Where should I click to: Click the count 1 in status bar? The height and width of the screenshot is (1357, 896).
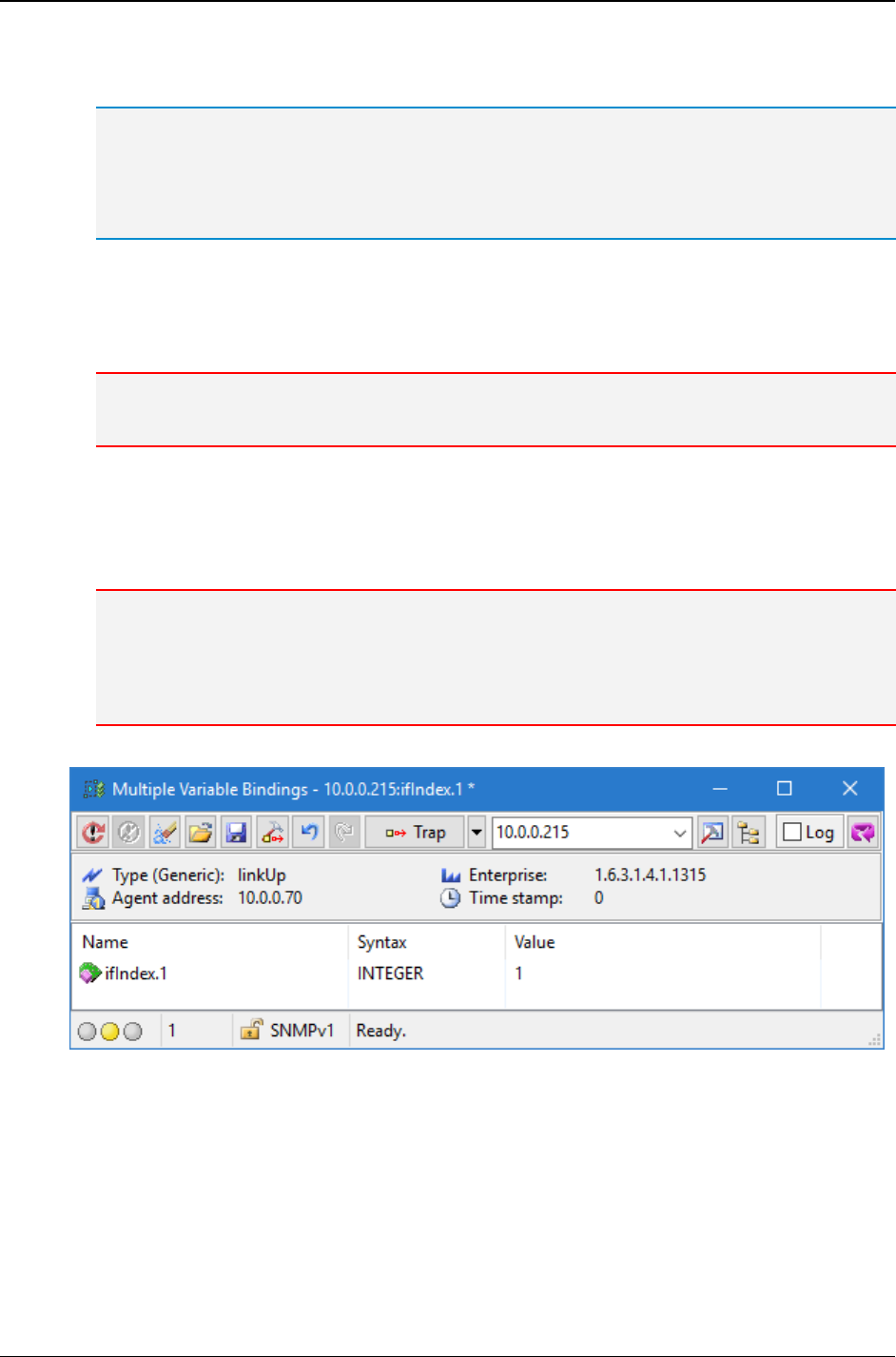pos(172,1031)
